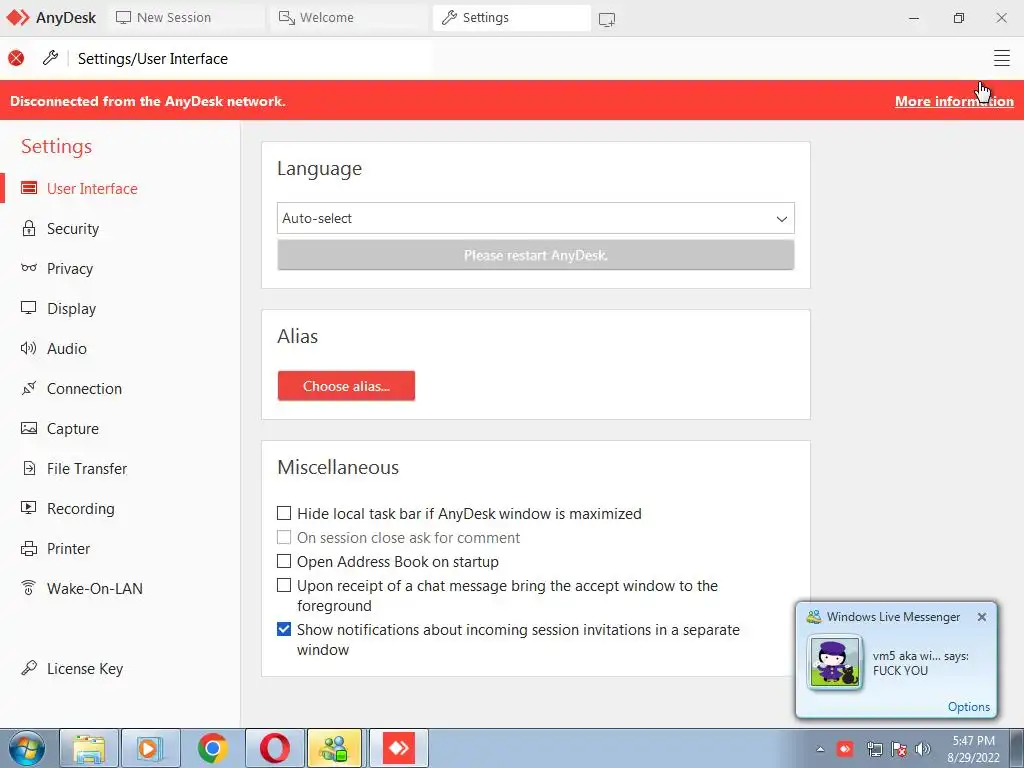Open Options in the Messenger notification

[x=968, y=707]
